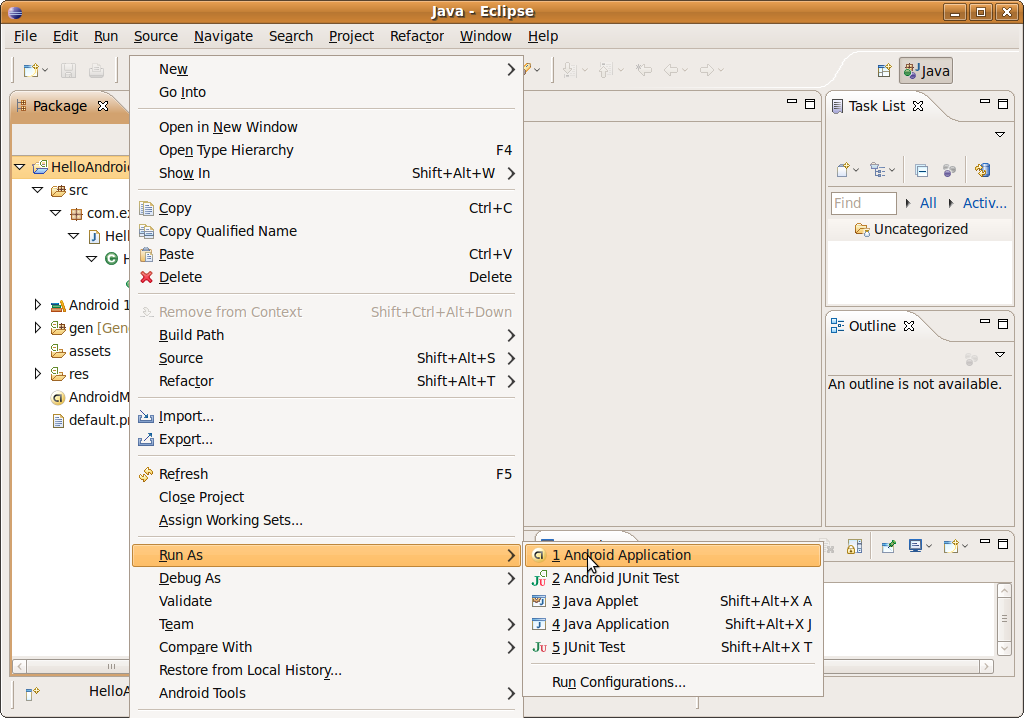1024x718 pixels.
Task: Maximize the Task List view
Action: click(1003, 104)
